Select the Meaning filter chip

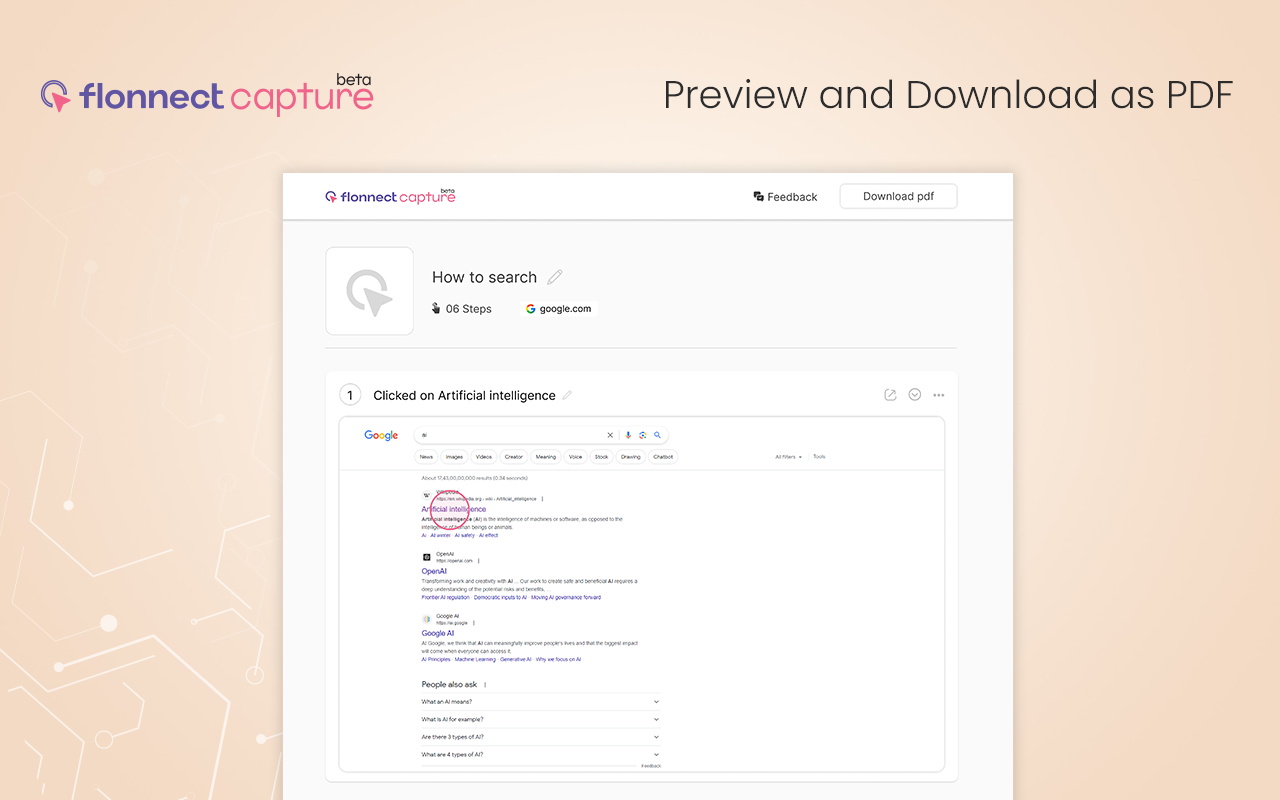[545, 457]
